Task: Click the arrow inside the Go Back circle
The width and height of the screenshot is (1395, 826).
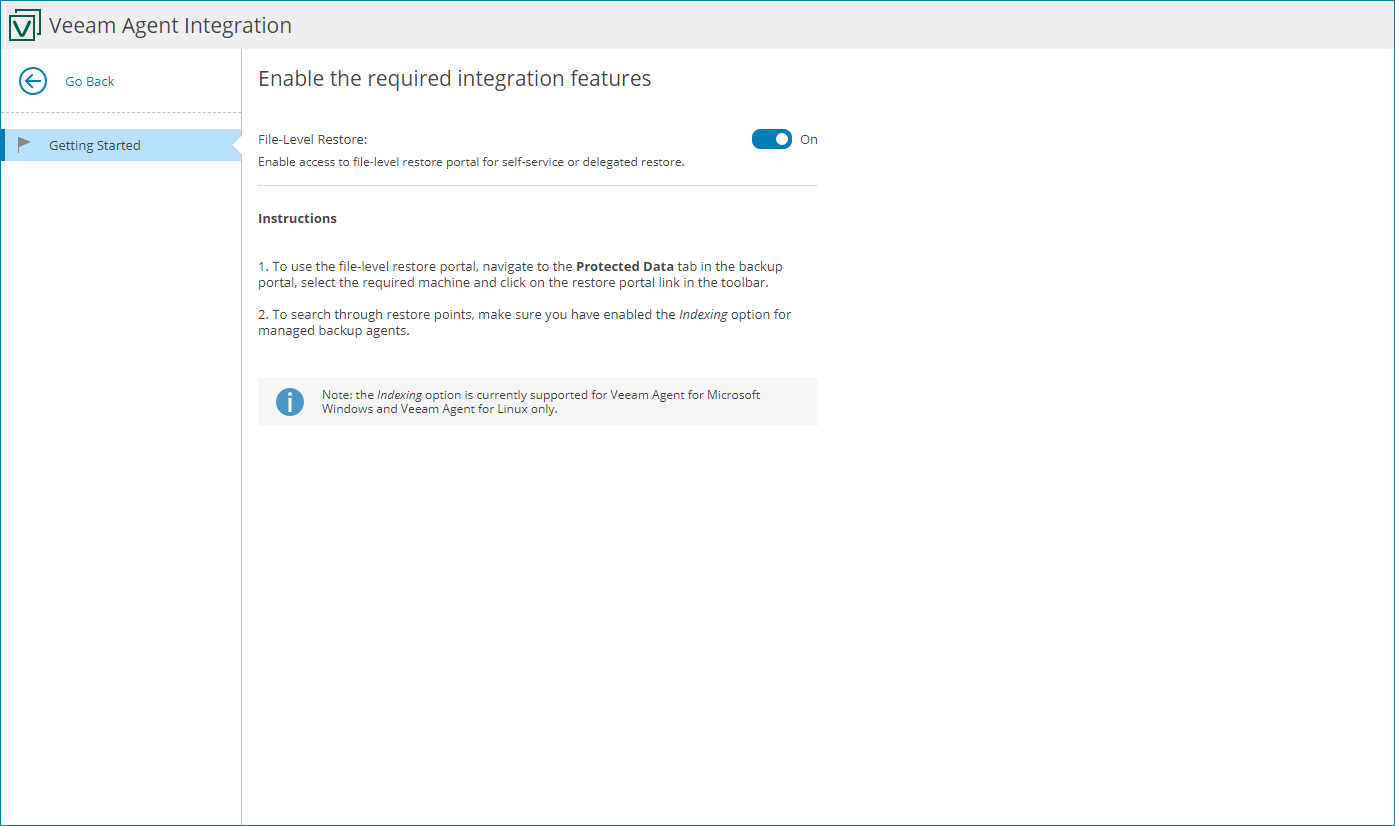Action: pos(32,81)
